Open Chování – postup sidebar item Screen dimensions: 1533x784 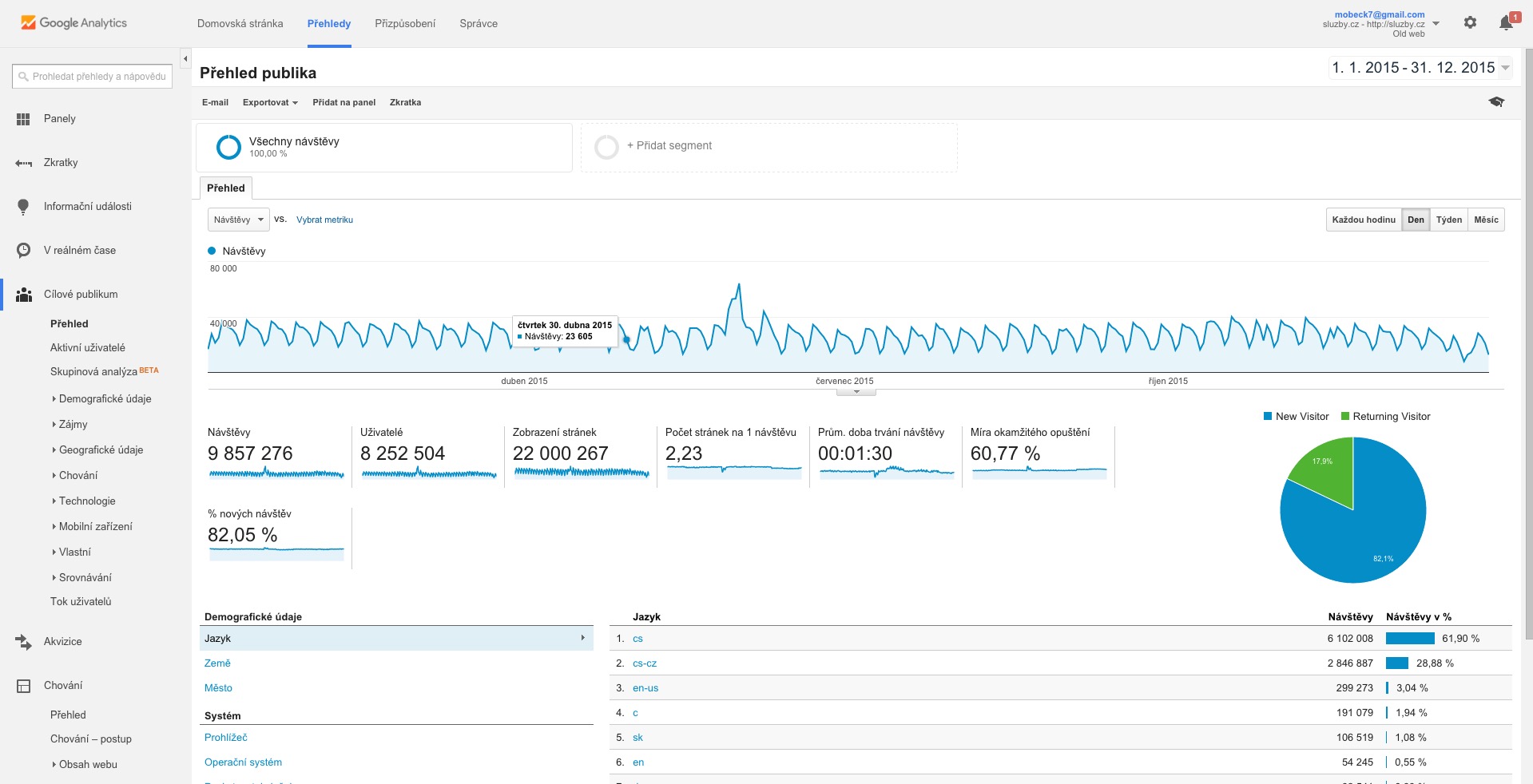click(x=91, y=738)
